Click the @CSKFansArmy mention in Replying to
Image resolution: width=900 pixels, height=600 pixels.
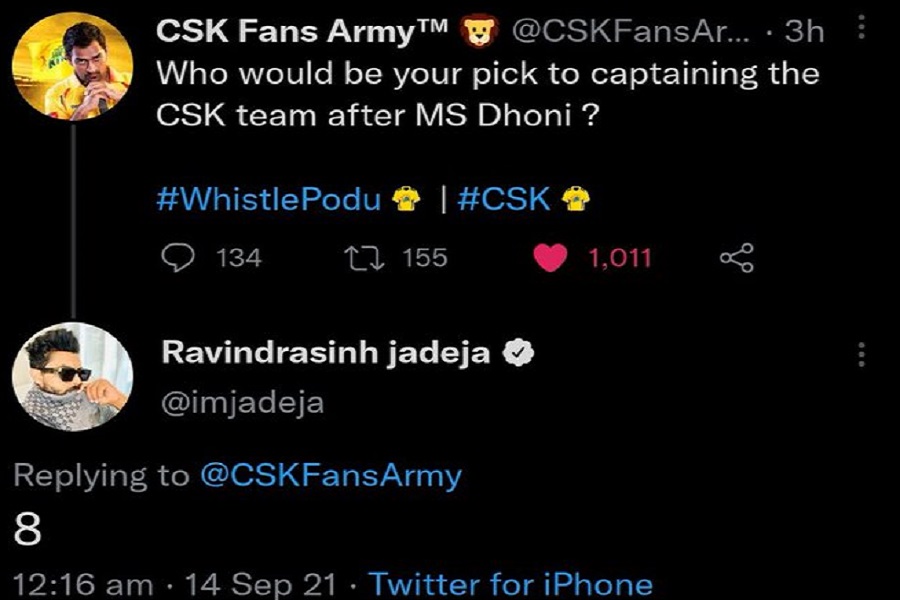coord(331,476)
